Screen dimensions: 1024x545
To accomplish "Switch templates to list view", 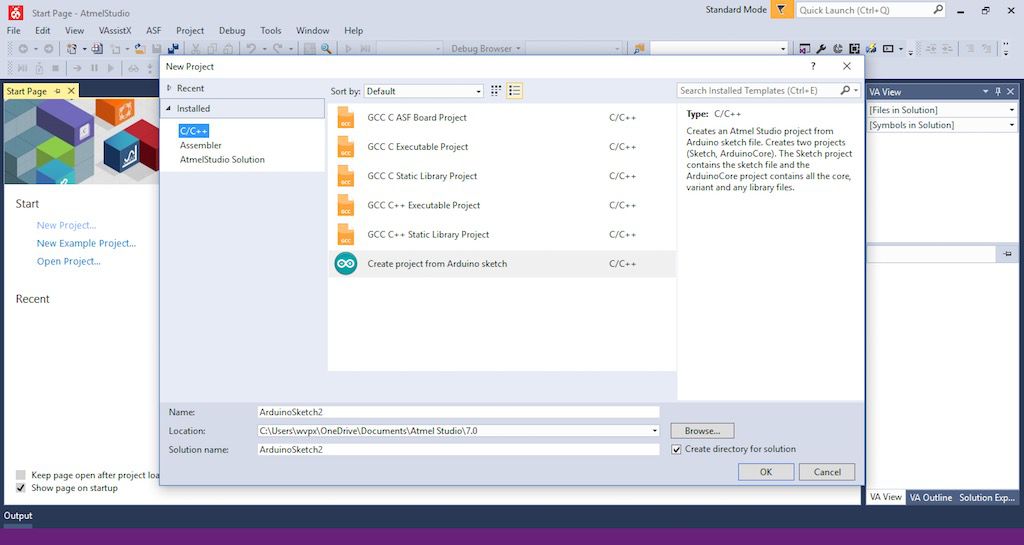I will [515, 91].
